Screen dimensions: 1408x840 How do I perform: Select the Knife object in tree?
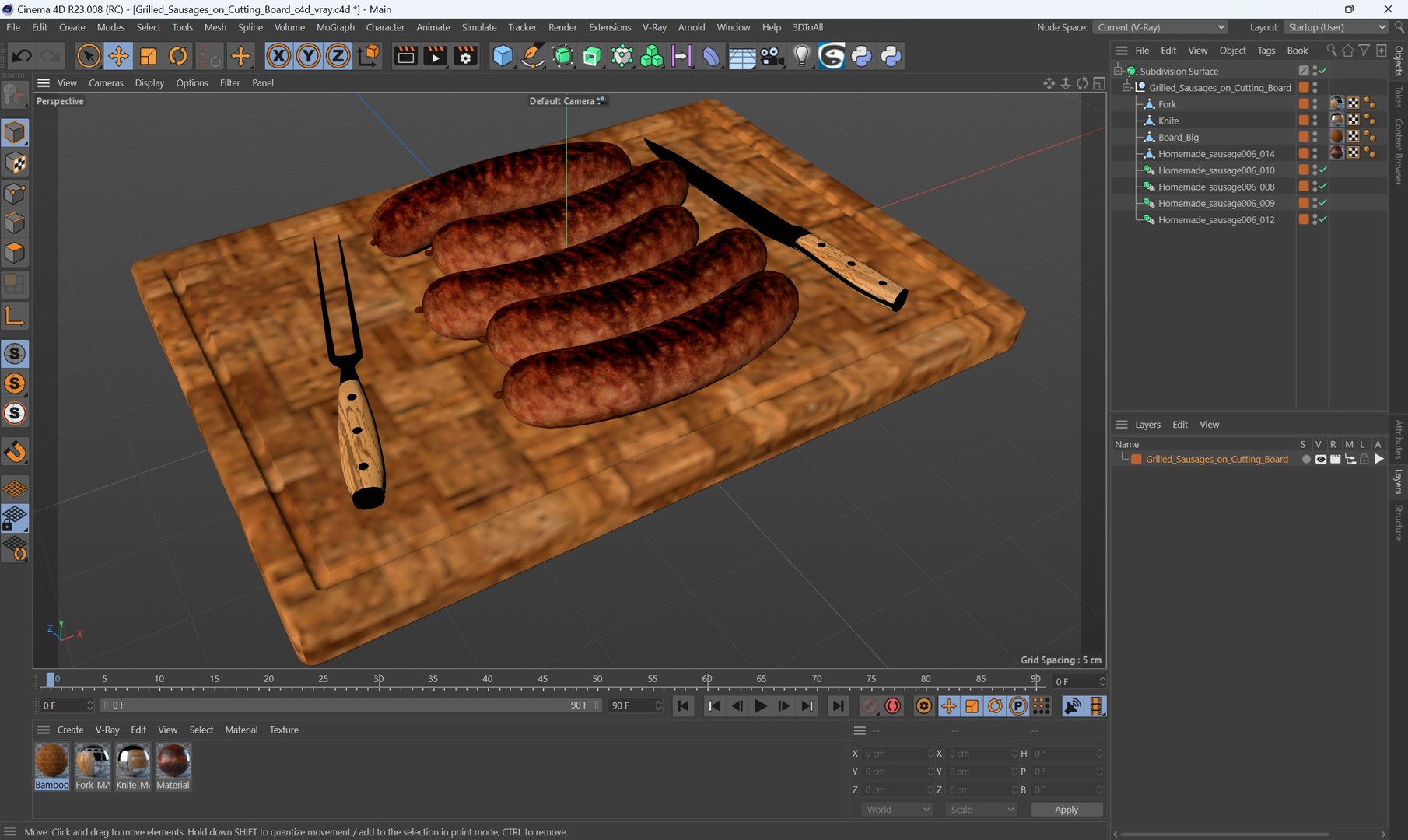coord(1168,121)
